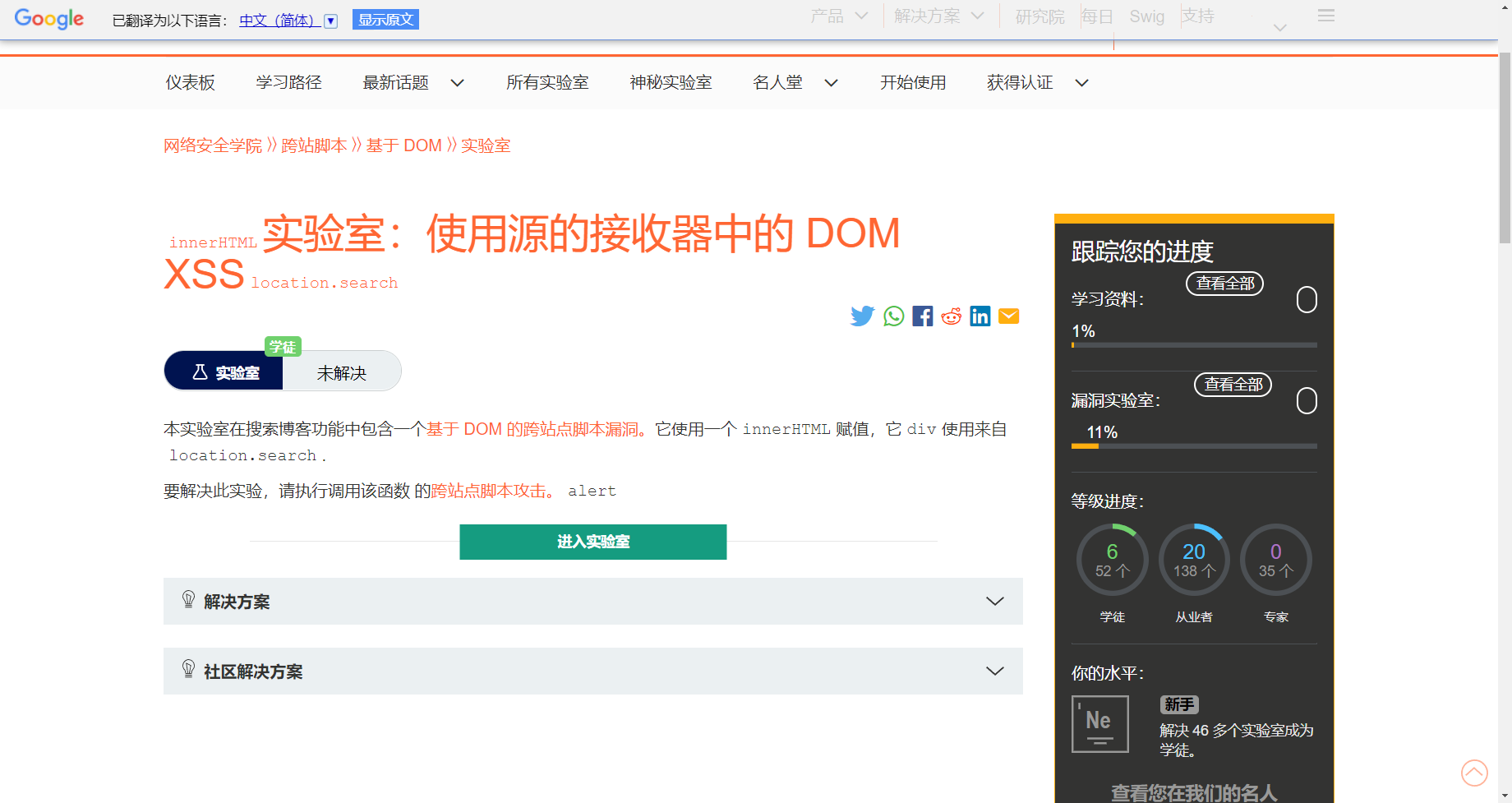Open the hamburger menu in the header

tap(1325, 15)
